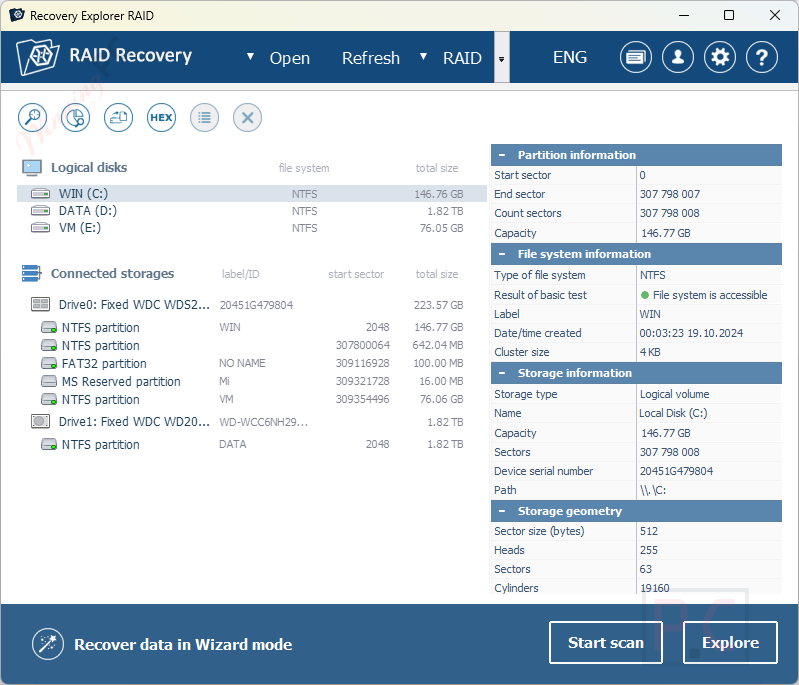The width and height of the screenshot is (799, 685).
Task: Select the WIN (C:) logical disk
Action: coord(252,194)
